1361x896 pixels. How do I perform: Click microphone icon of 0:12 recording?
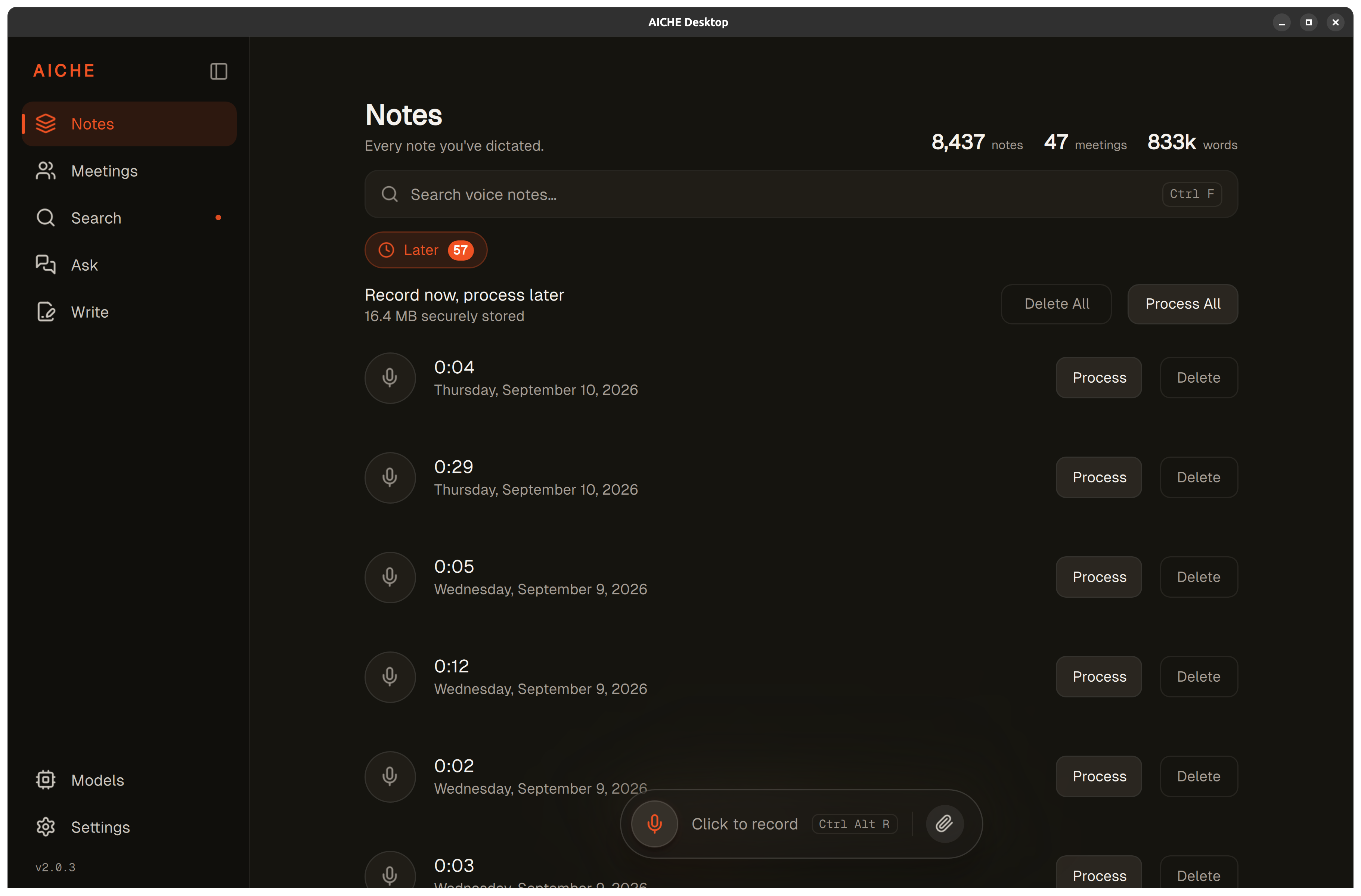pos(390,677)
